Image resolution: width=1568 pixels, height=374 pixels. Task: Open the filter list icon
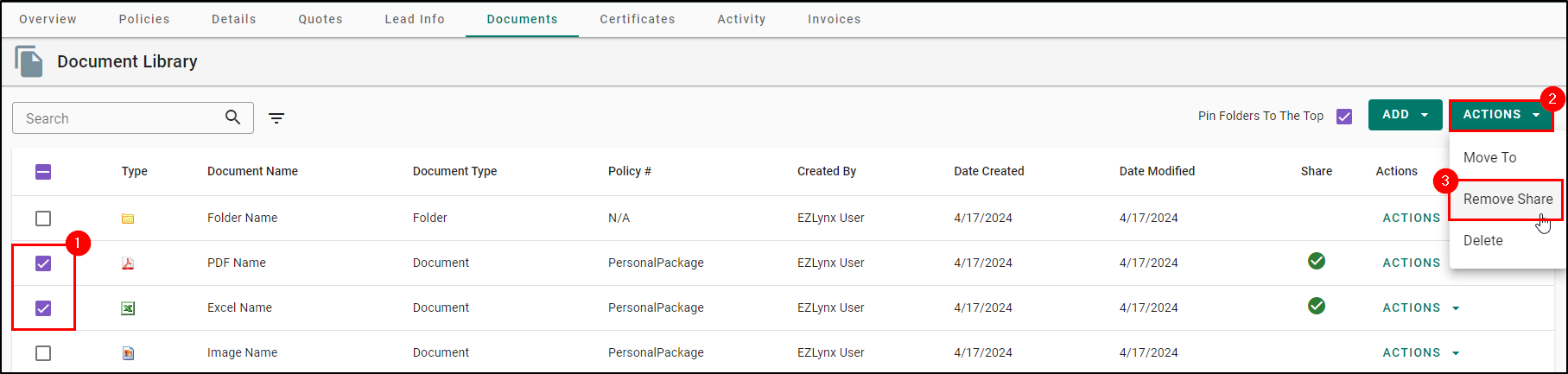pos(276,118)
